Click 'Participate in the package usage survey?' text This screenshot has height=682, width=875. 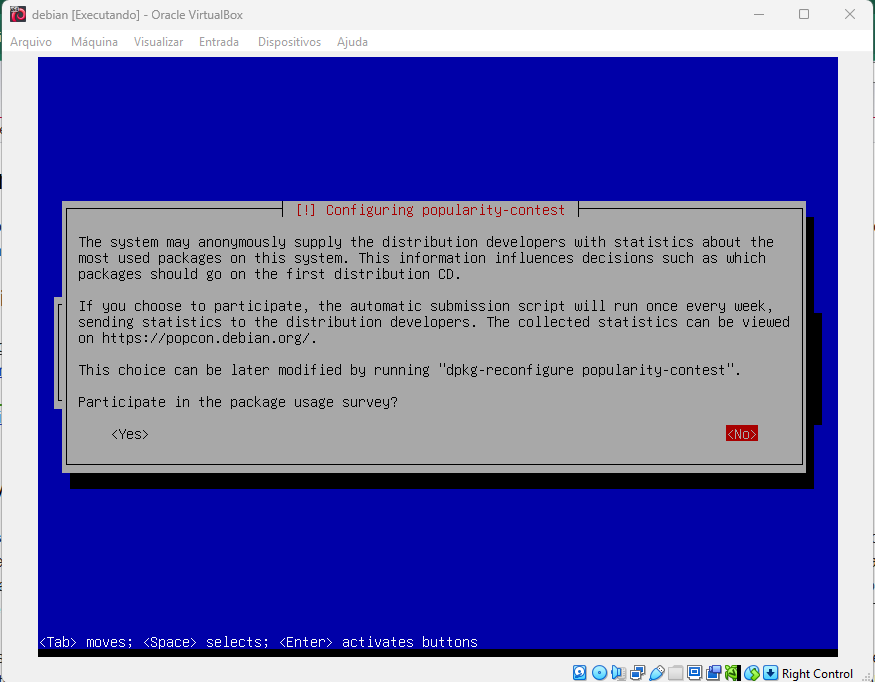pos(238,402)
